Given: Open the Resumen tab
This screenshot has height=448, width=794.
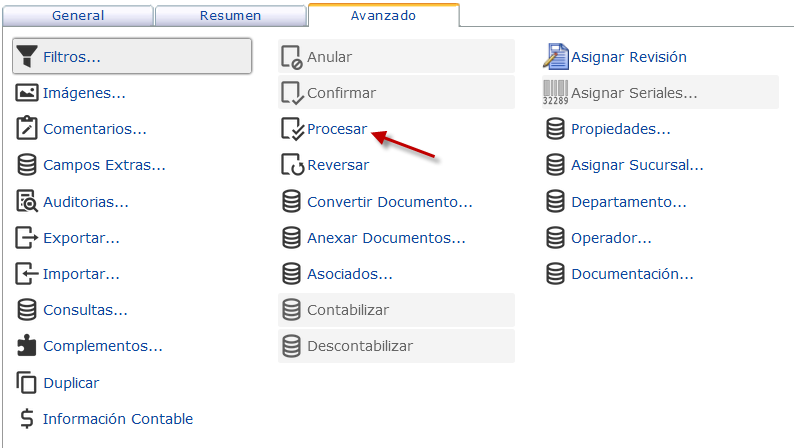Looking at the screenshot, I should tap(231, 16).
